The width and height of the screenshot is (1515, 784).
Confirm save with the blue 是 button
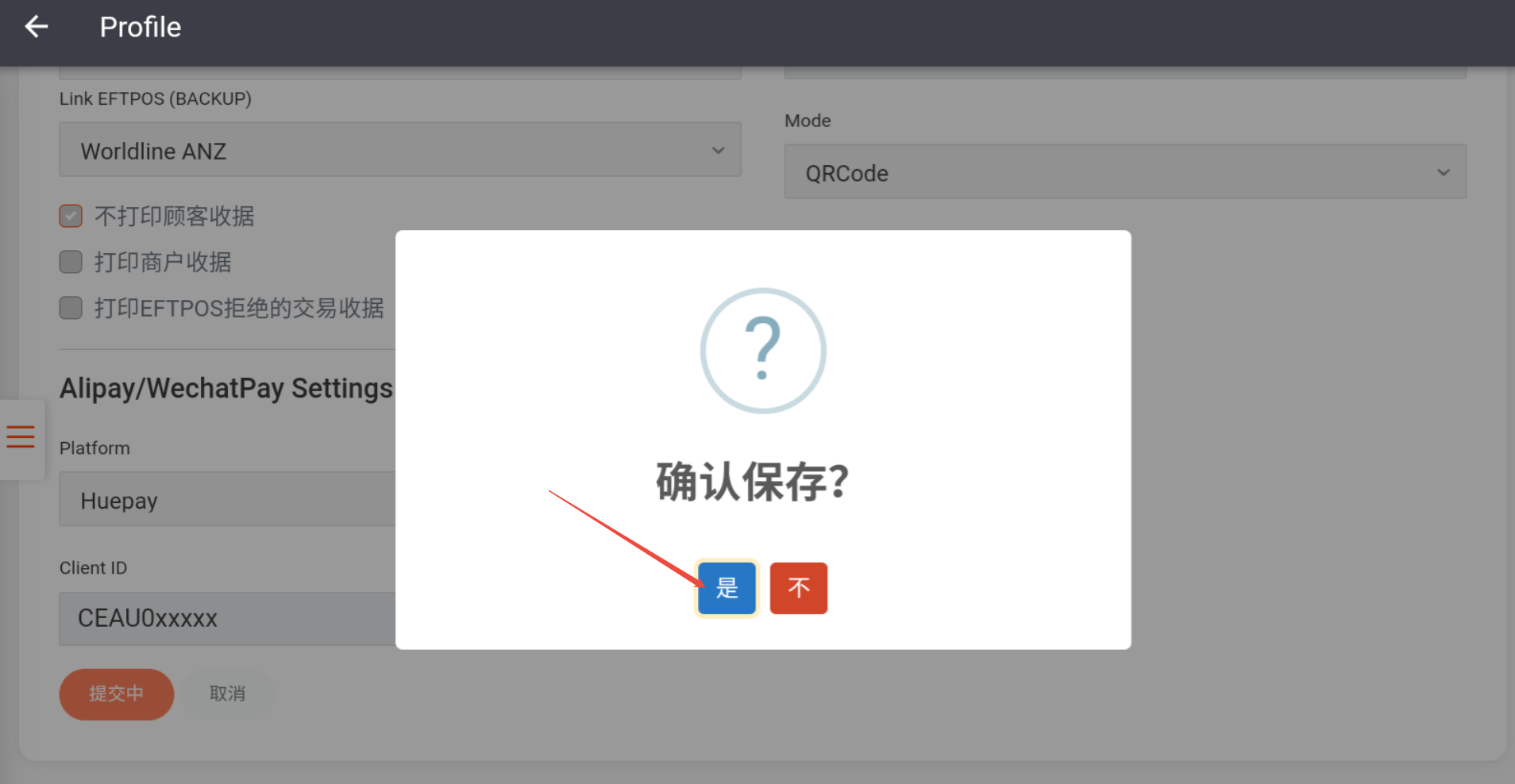[727, 588]
